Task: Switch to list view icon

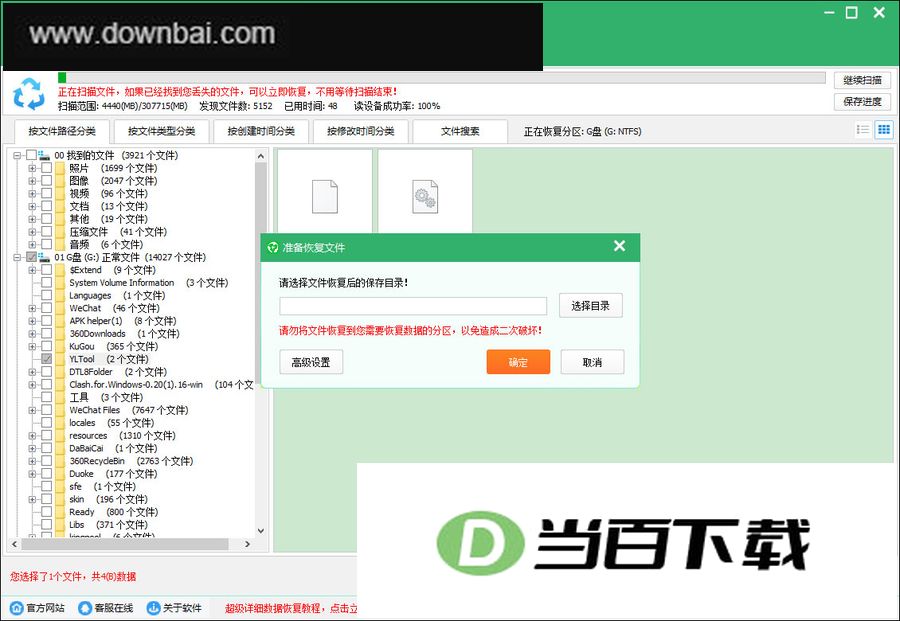Action: [863, 130]
